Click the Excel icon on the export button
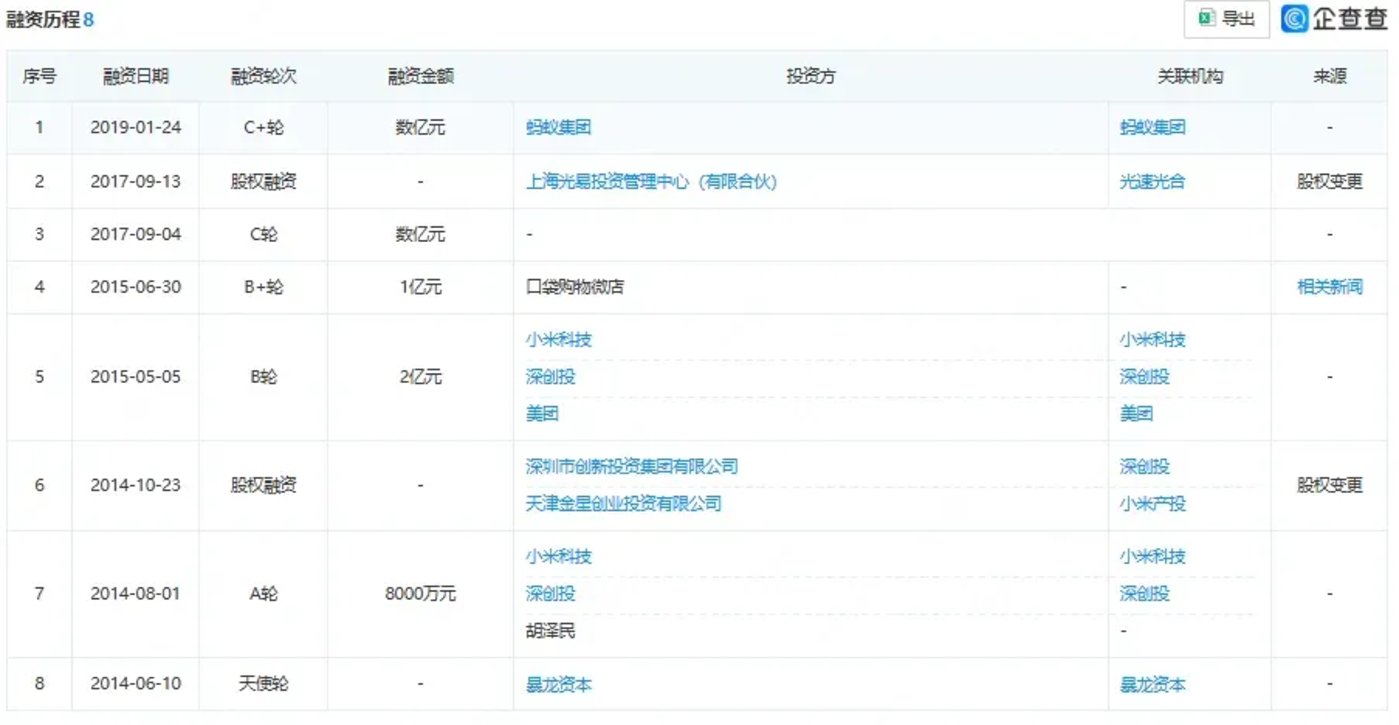This screenshot has height=725, width=1399. point(1207,19)
